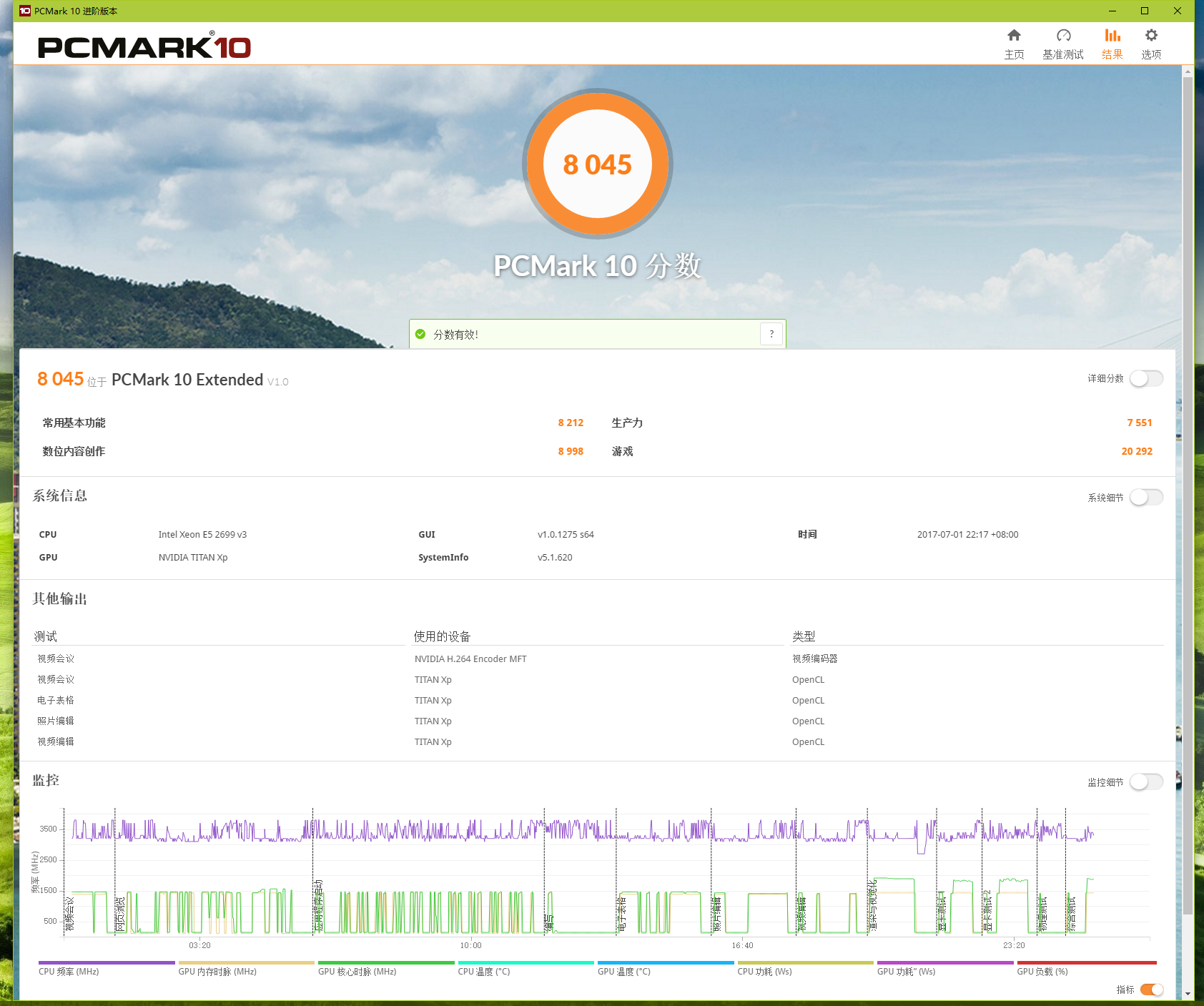
Task: Click the red GPU 负载 legend marker
Action: [x=1086, y=962]
